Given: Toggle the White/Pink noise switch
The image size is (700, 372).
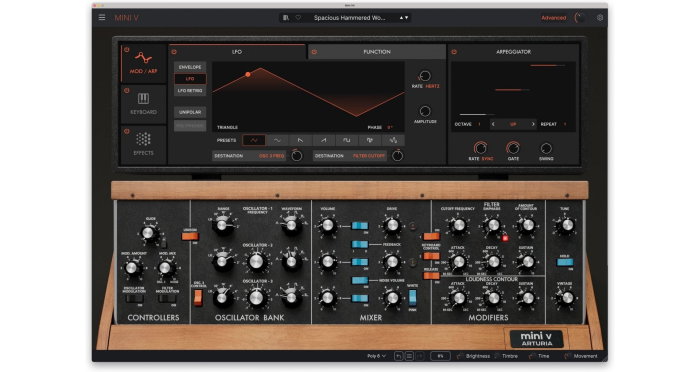Looking at the screenshot, I should pos(412,297).
